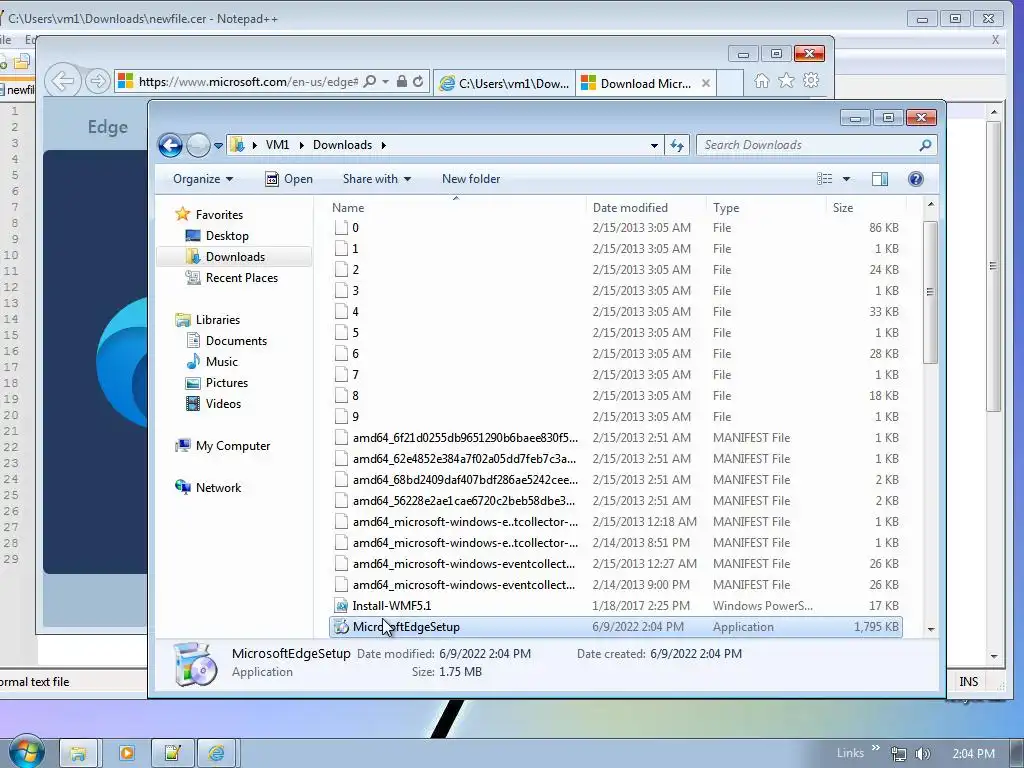The width and height of the screenshot is (1024, 768).
Task: Click Windows Start button
Action: [27, 752]
